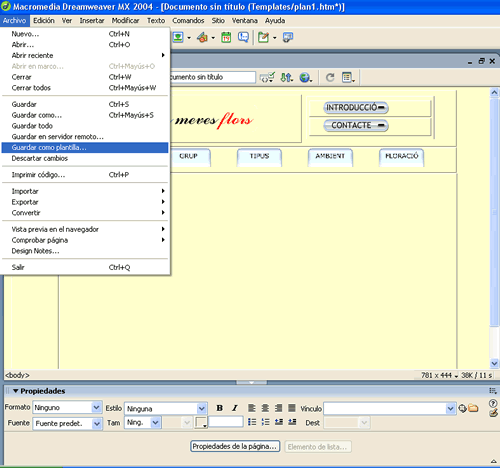Select Nuevo... in the Archivo menu
The image size is (500, 468).
click(x=85, y=34)
